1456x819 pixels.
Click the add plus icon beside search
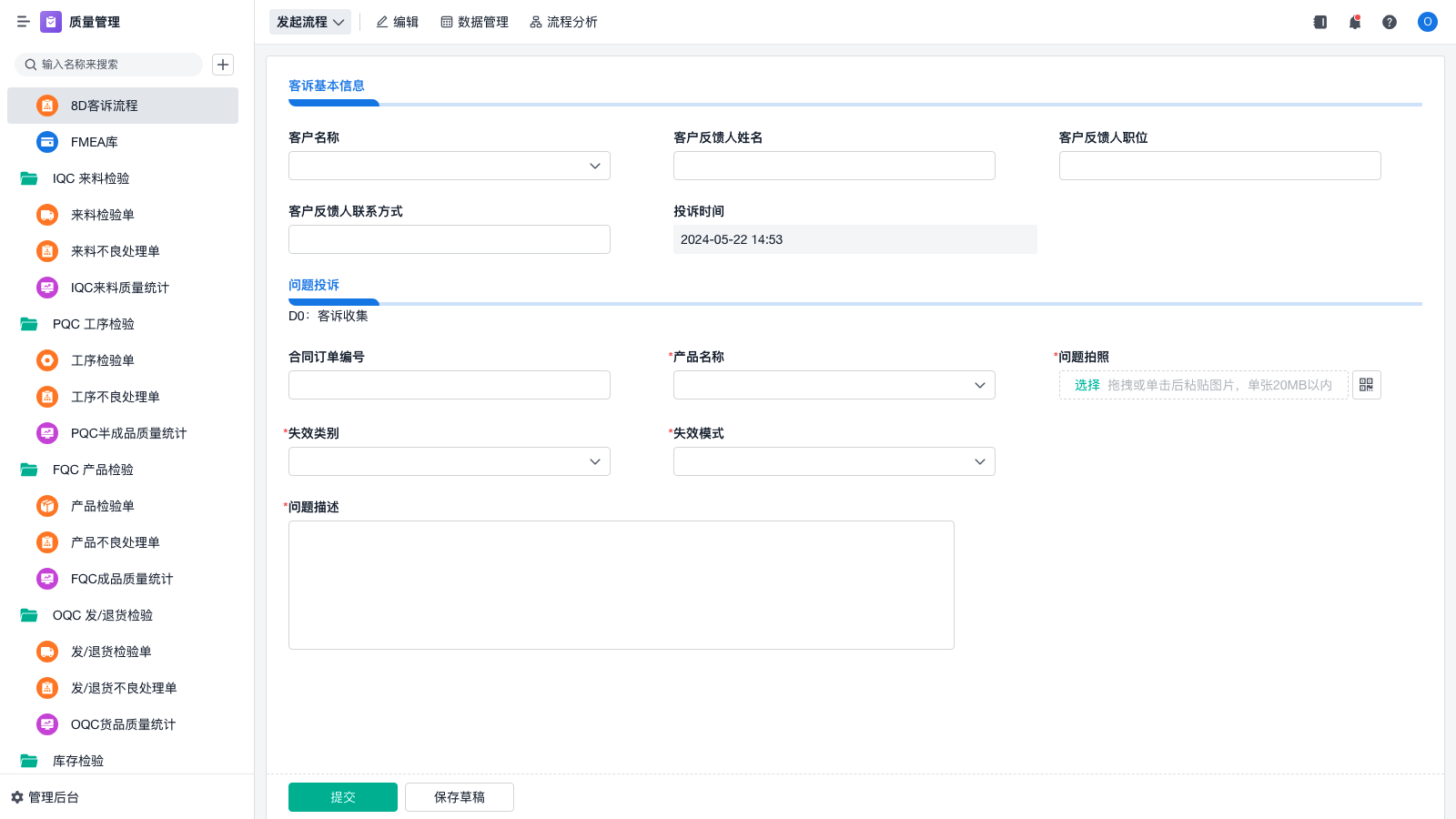[223, 65]
